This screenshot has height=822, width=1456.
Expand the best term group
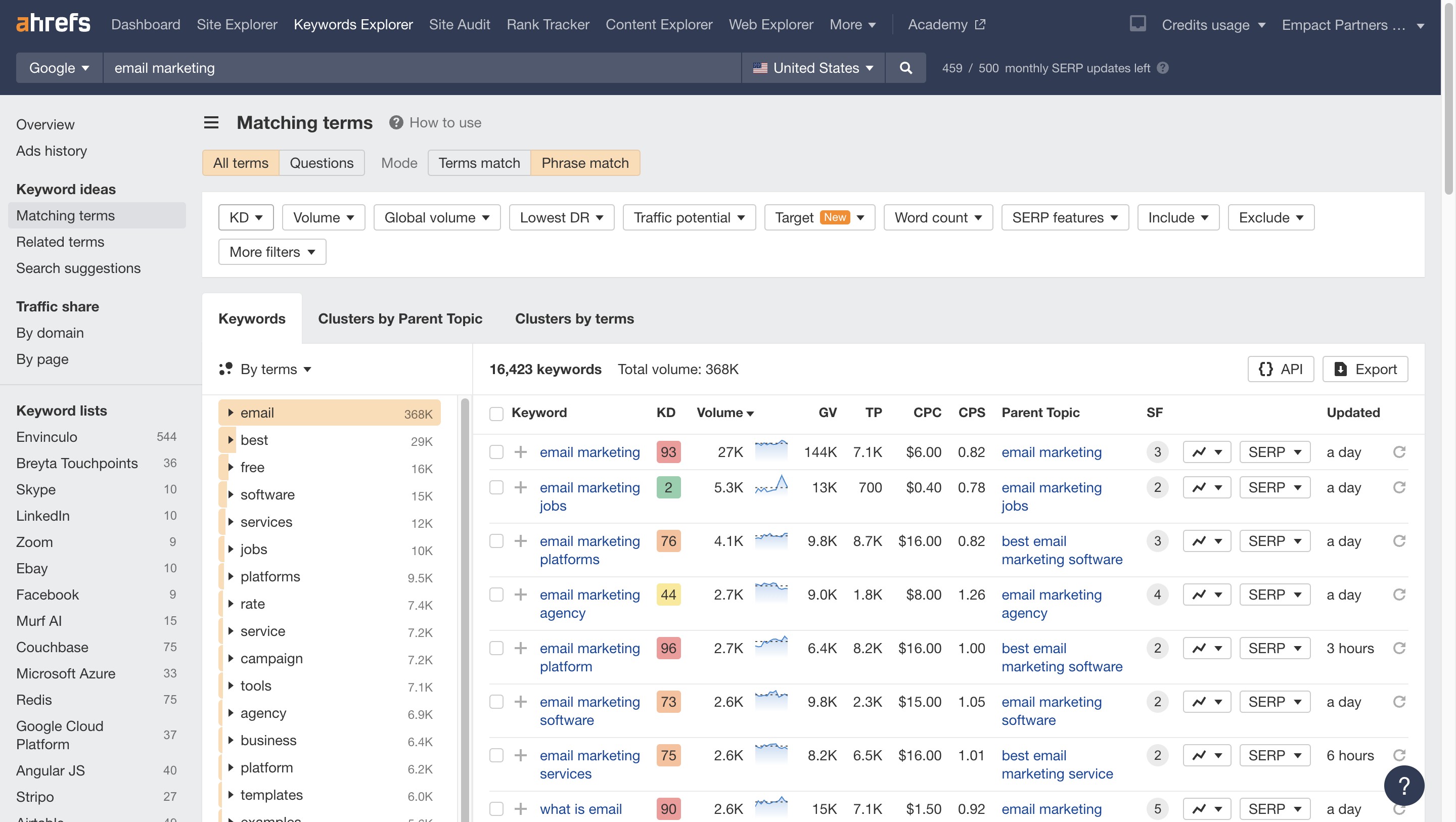231,440
